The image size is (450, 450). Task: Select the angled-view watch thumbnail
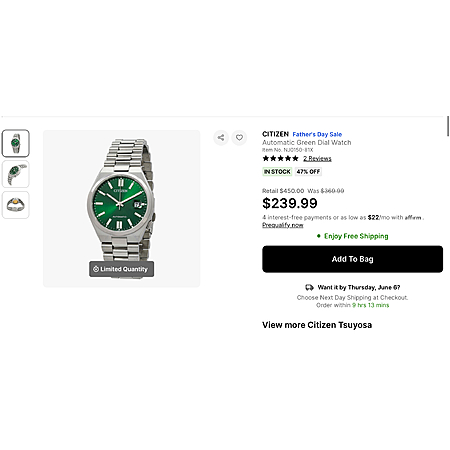tap(16, 174)
